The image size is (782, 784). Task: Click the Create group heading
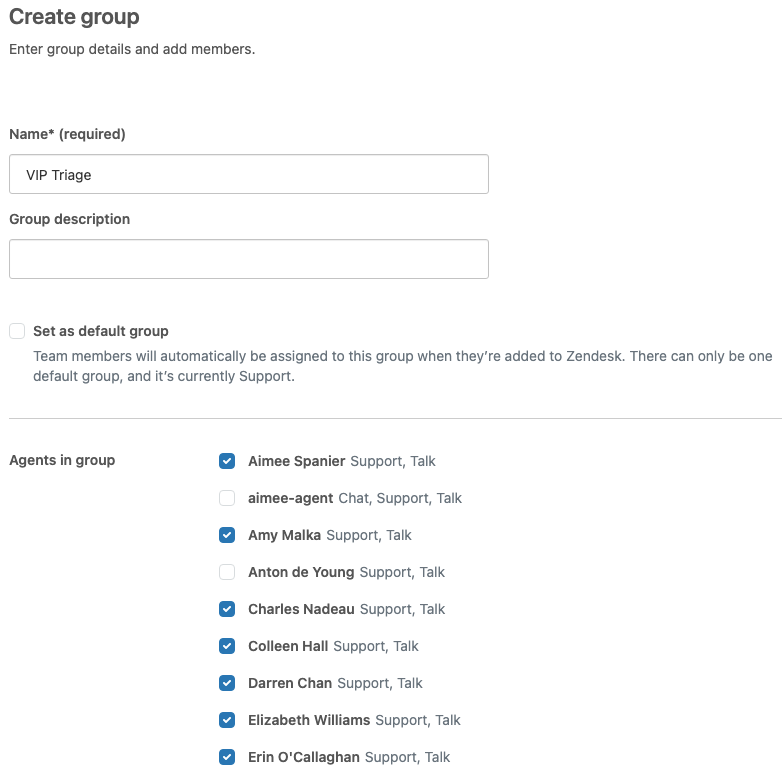click(x=74, y=17)
